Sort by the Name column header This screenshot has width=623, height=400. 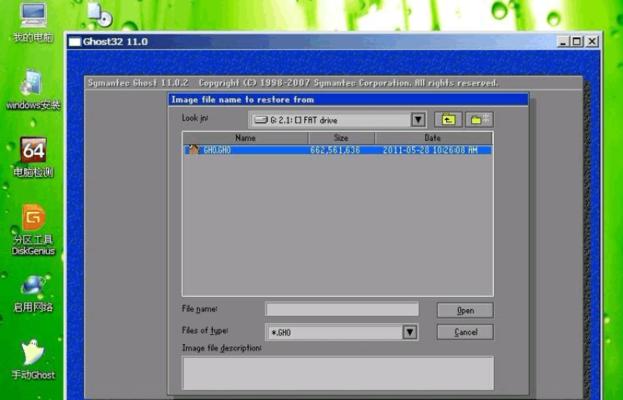pyautogui.click(x=245, y=138)
